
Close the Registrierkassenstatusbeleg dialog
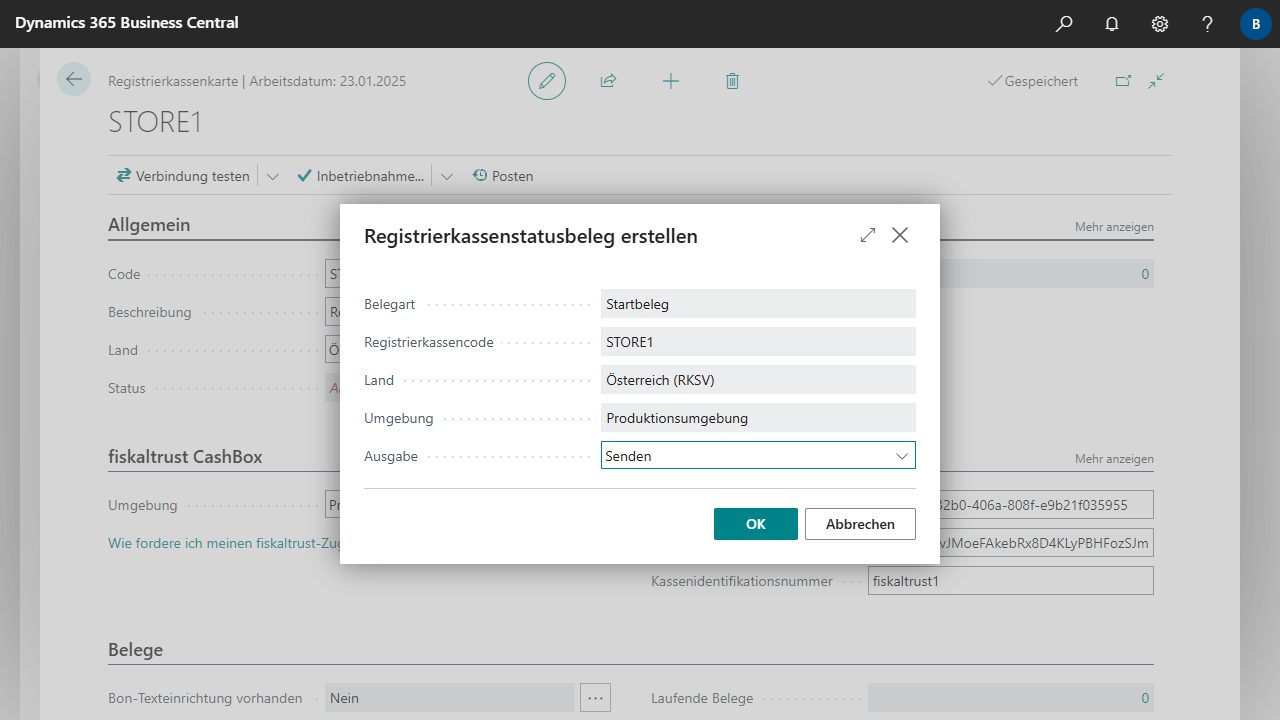[x=900, y=235]
